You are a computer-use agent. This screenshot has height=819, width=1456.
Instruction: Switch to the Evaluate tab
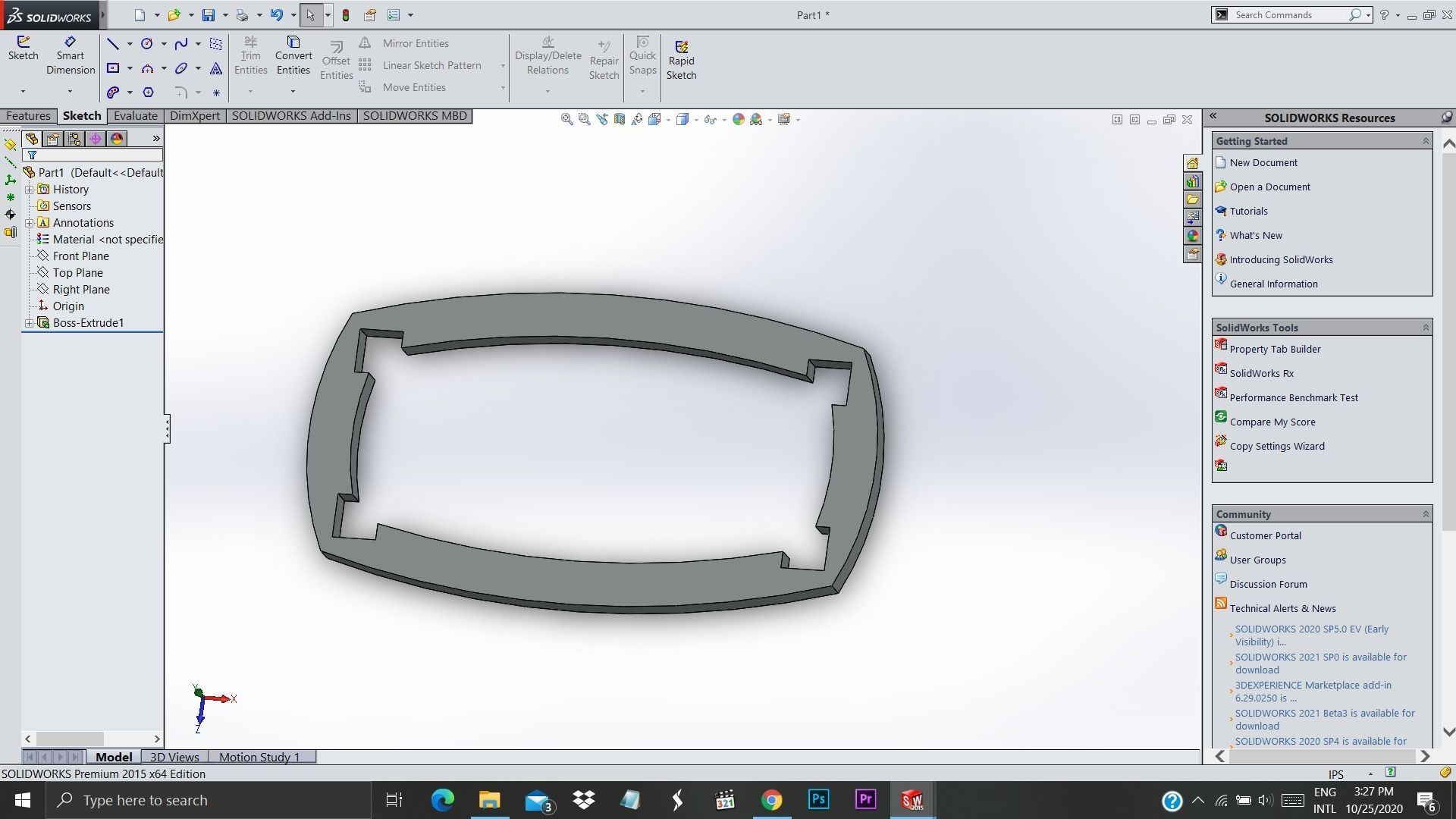(x=136, y=116)
